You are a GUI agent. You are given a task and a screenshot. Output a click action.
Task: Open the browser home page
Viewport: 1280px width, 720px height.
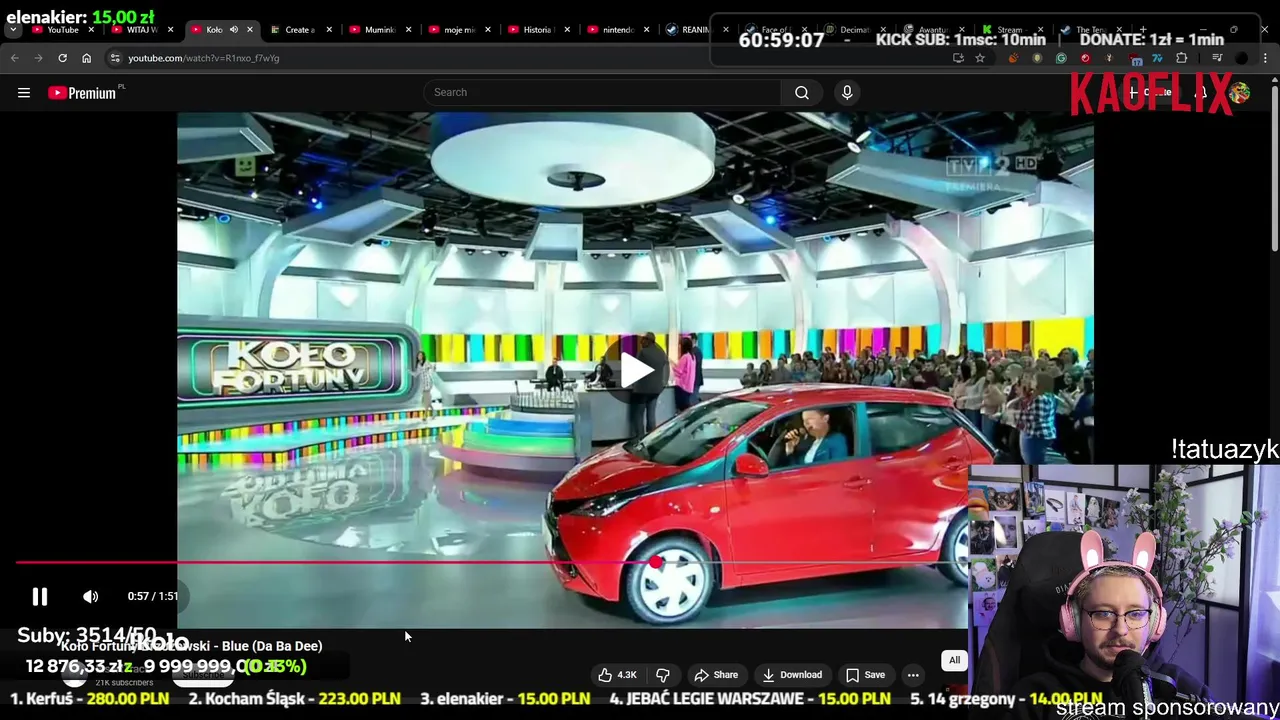point(86,58)
